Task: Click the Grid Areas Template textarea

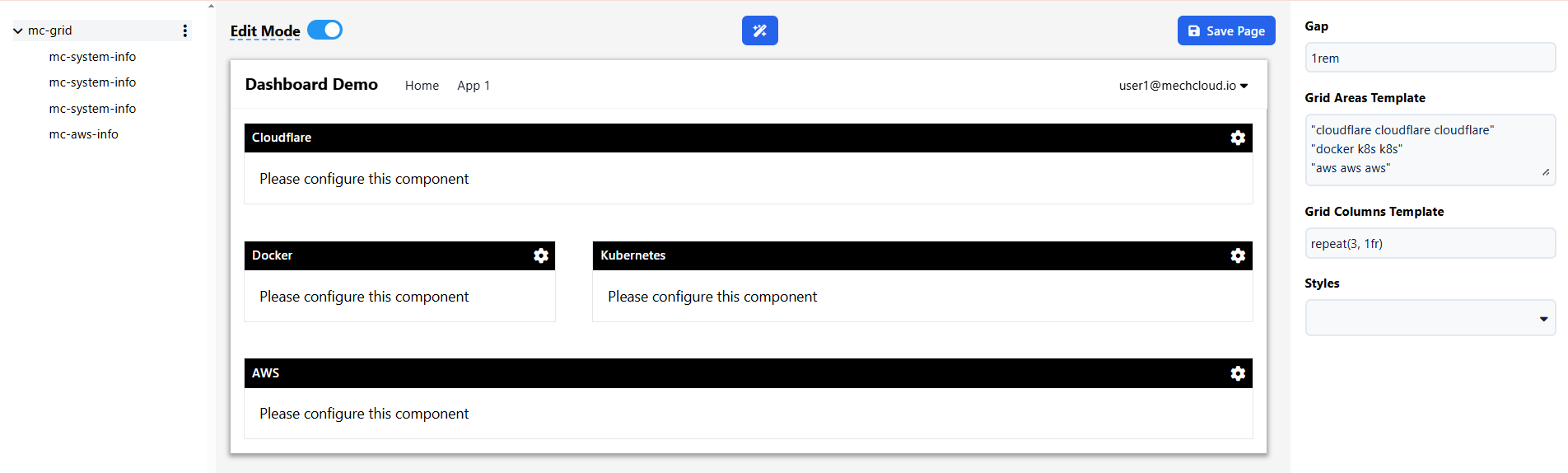Action: pos(1430,149)
